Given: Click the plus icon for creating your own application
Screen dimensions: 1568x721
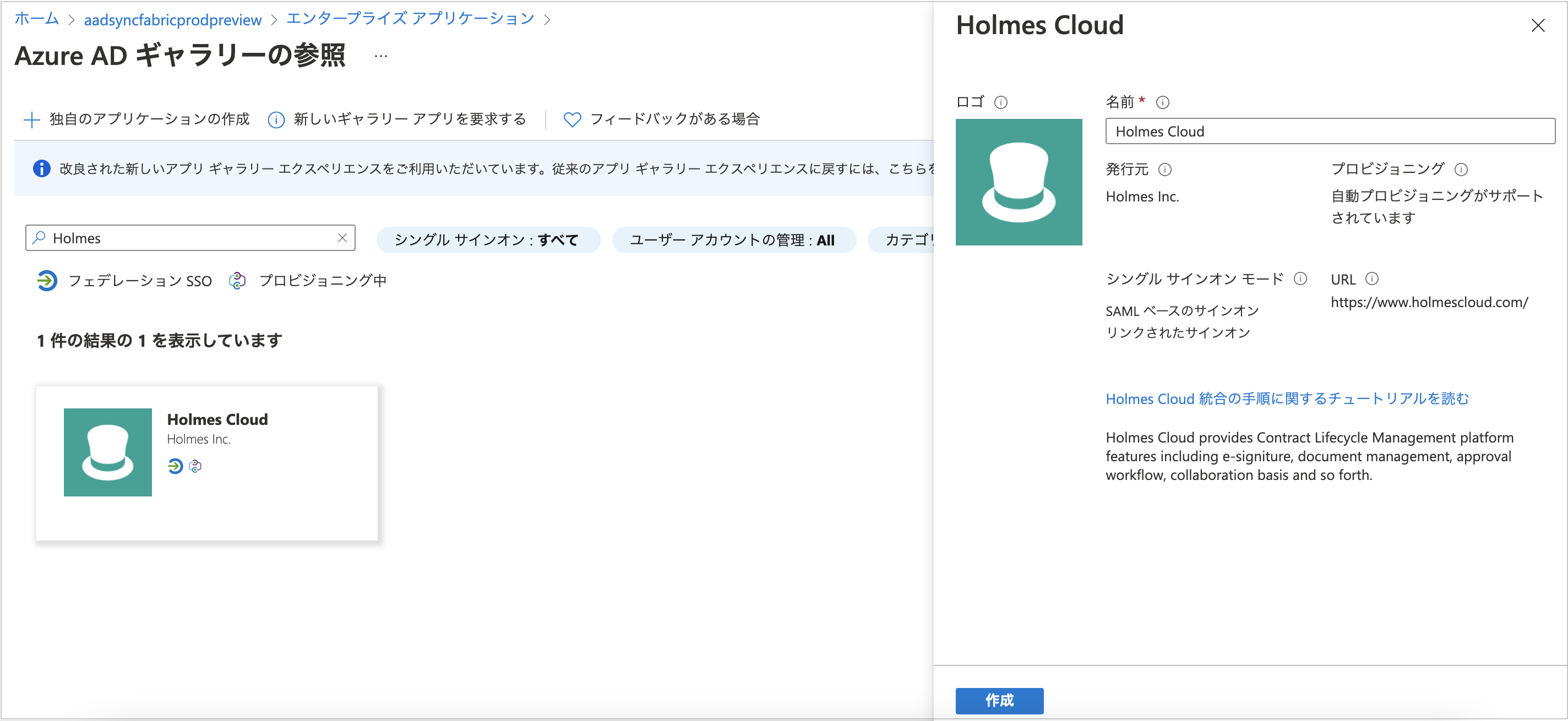Looking at the screenshot, I should tap(31, 119).
